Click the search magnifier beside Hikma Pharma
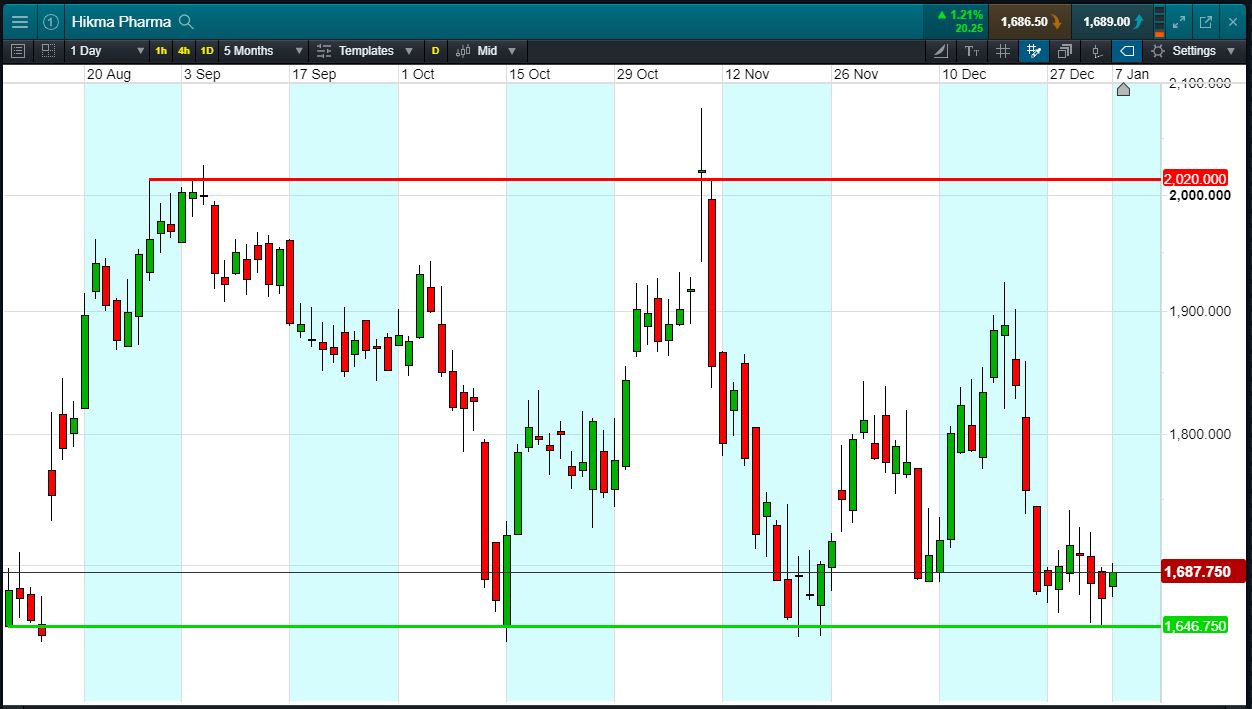Viewport: 1252px width, 709px height. (x=185, y=21)
